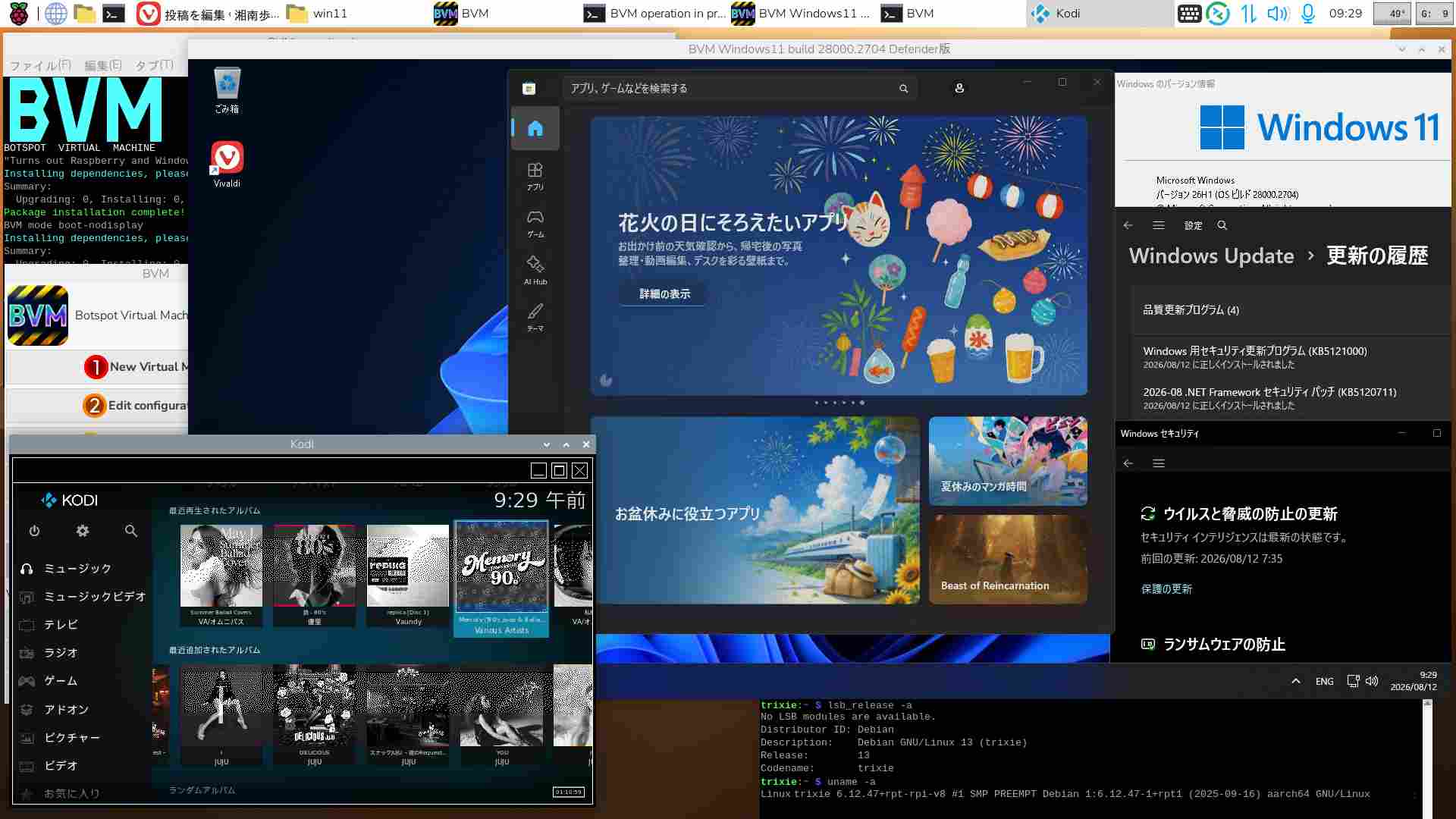Open Beast of Reincarnation card in Store

coord(1008,560)
